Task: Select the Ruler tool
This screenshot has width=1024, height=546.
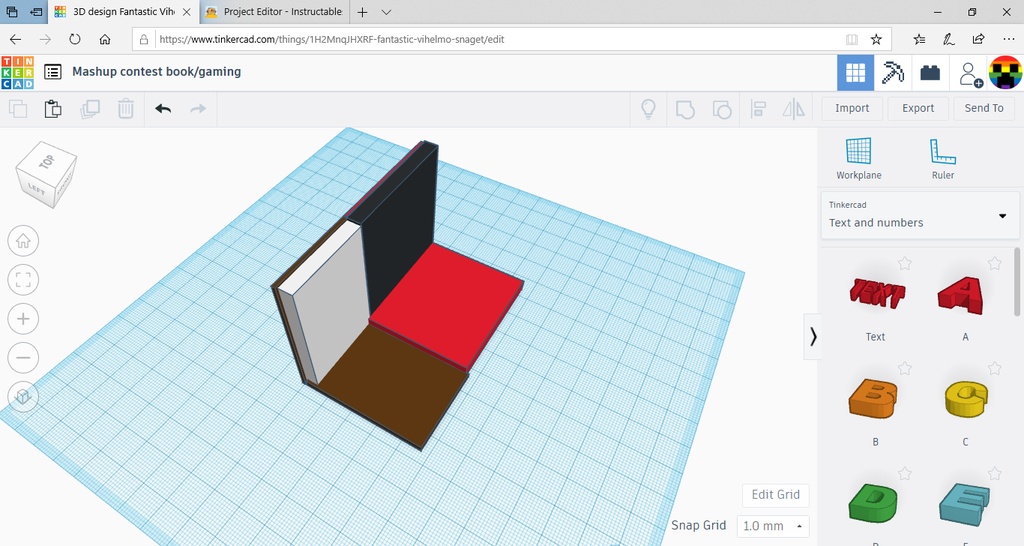Action: [x=942, y=159]
